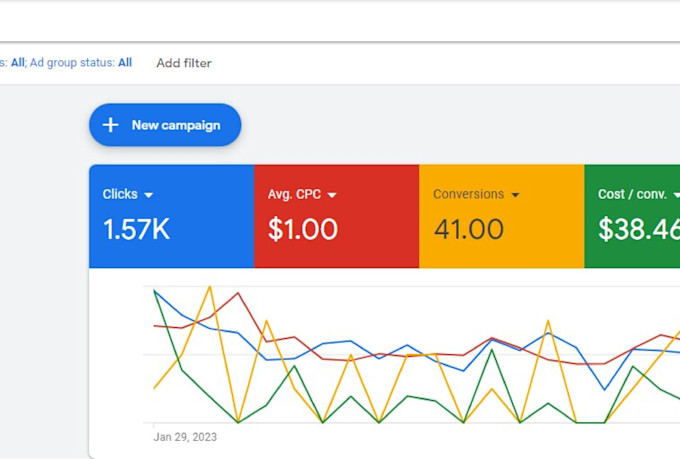Viewport: 680px width, 459px height.
Task: Click the green line's starting point at chart top
Action: pyautogui.click(x=155, y=290)
